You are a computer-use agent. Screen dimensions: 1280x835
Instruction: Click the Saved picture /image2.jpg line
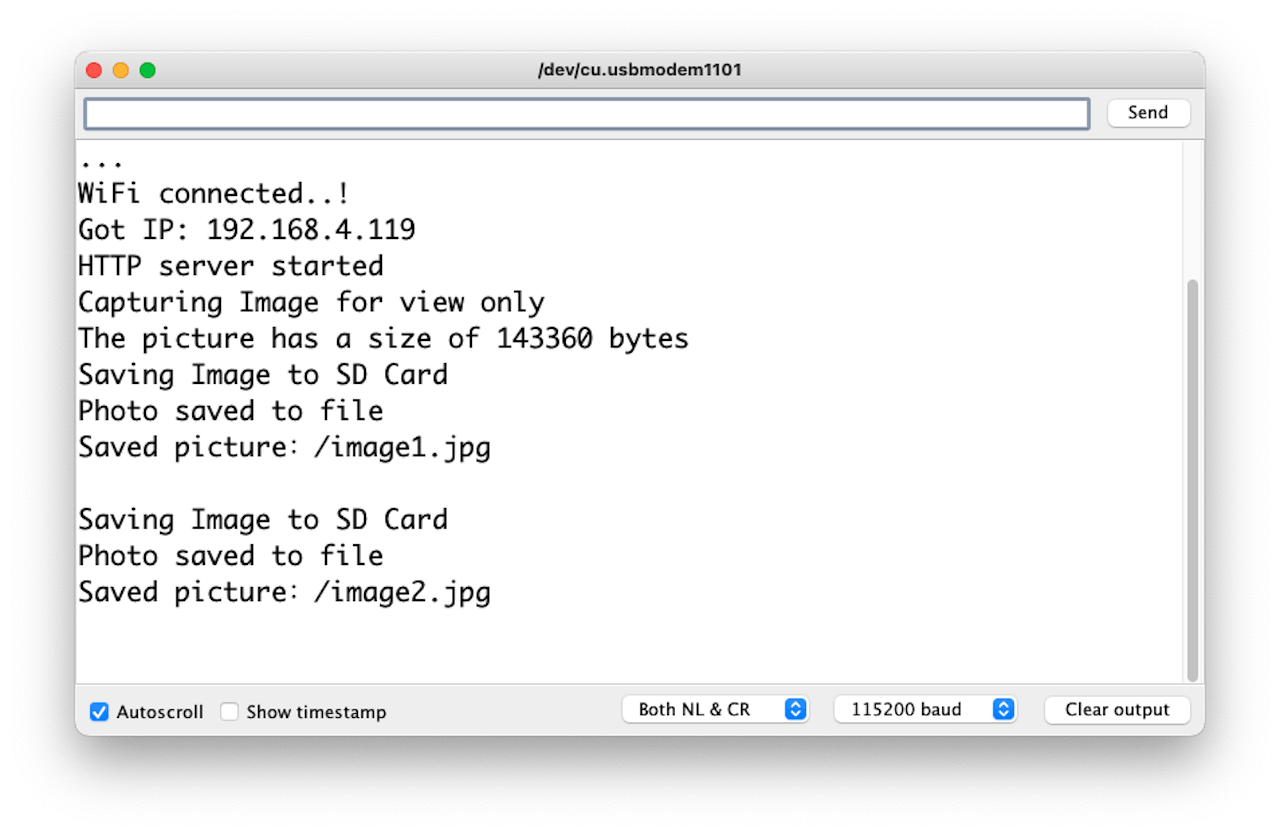coord(284,592)
